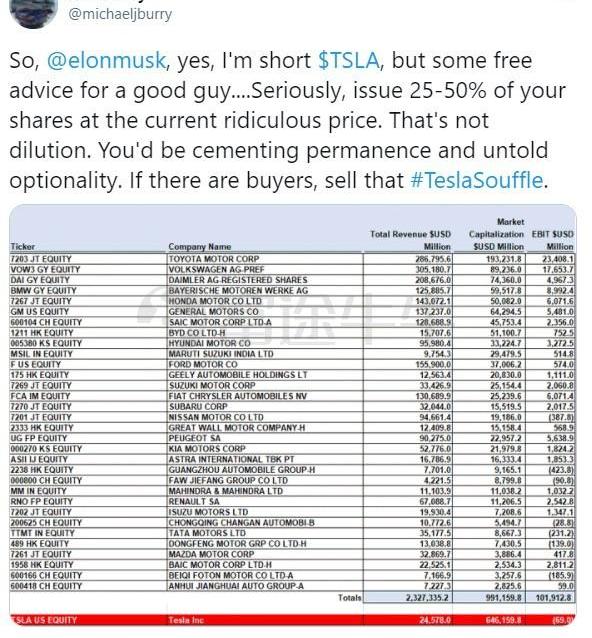
Task: Open the embedded table image
Action: click(x=293, y=417)
